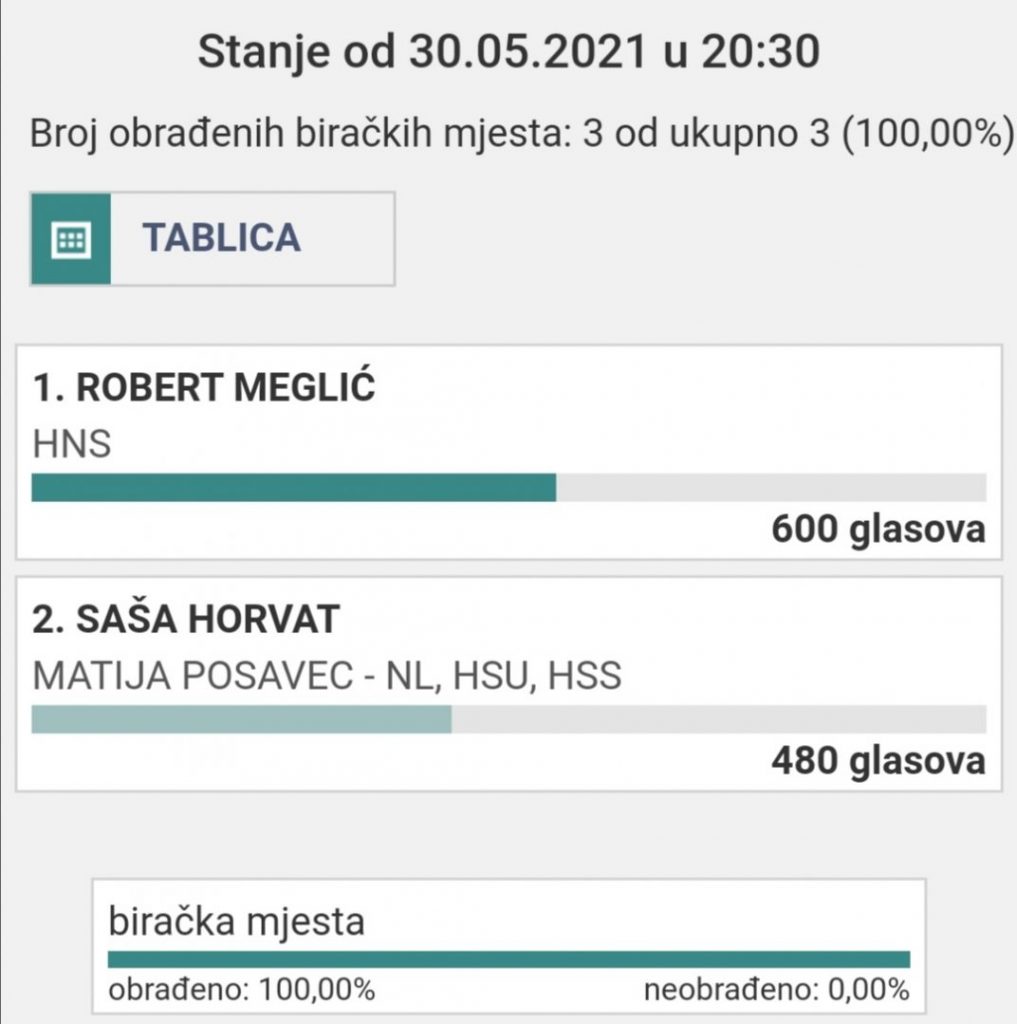The width and height of the screenshot is (1017, 1024).
Task: Click the neobrađeno 0,00% label
Action: (x=776, y=991)
